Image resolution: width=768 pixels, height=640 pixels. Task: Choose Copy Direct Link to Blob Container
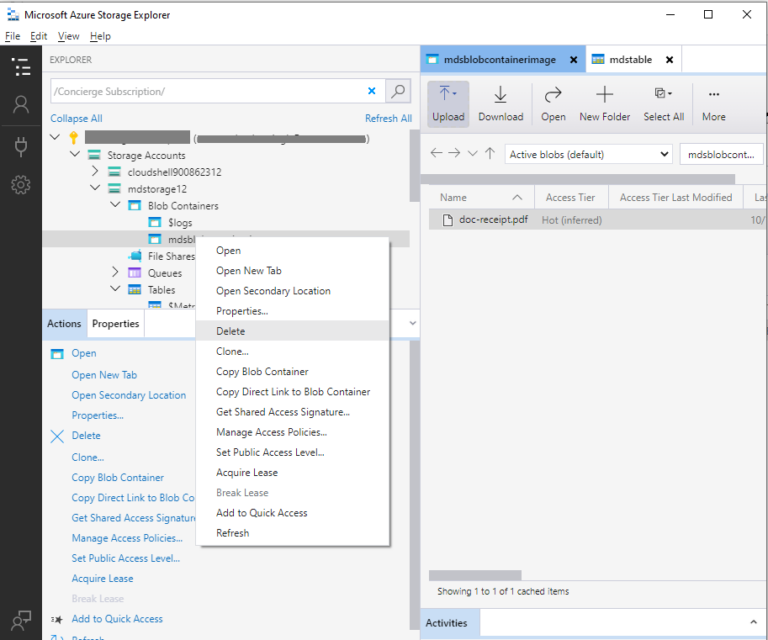[292, 392]
